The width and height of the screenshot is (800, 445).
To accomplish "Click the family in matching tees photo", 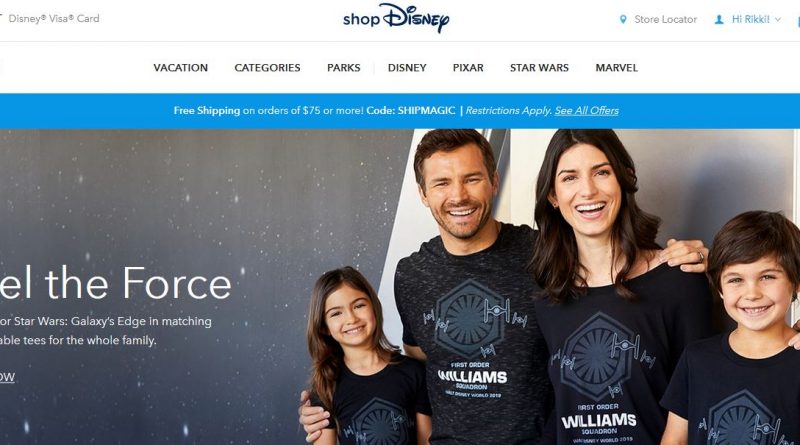I will click(551, 287).
